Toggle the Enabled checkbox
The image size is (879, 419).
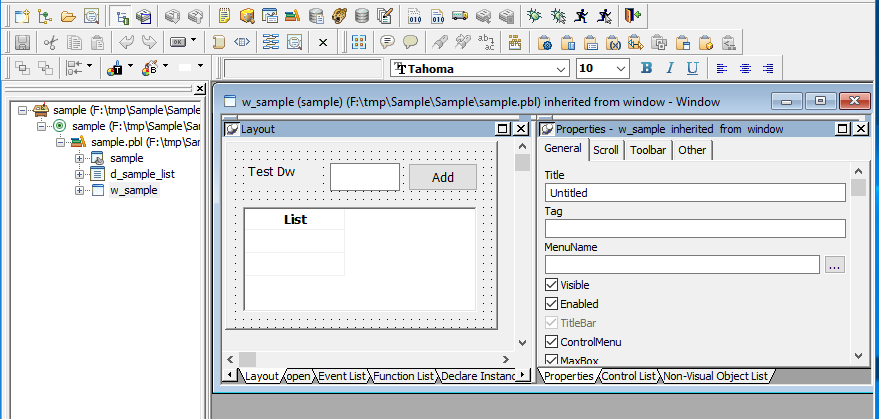coord(551,304)
